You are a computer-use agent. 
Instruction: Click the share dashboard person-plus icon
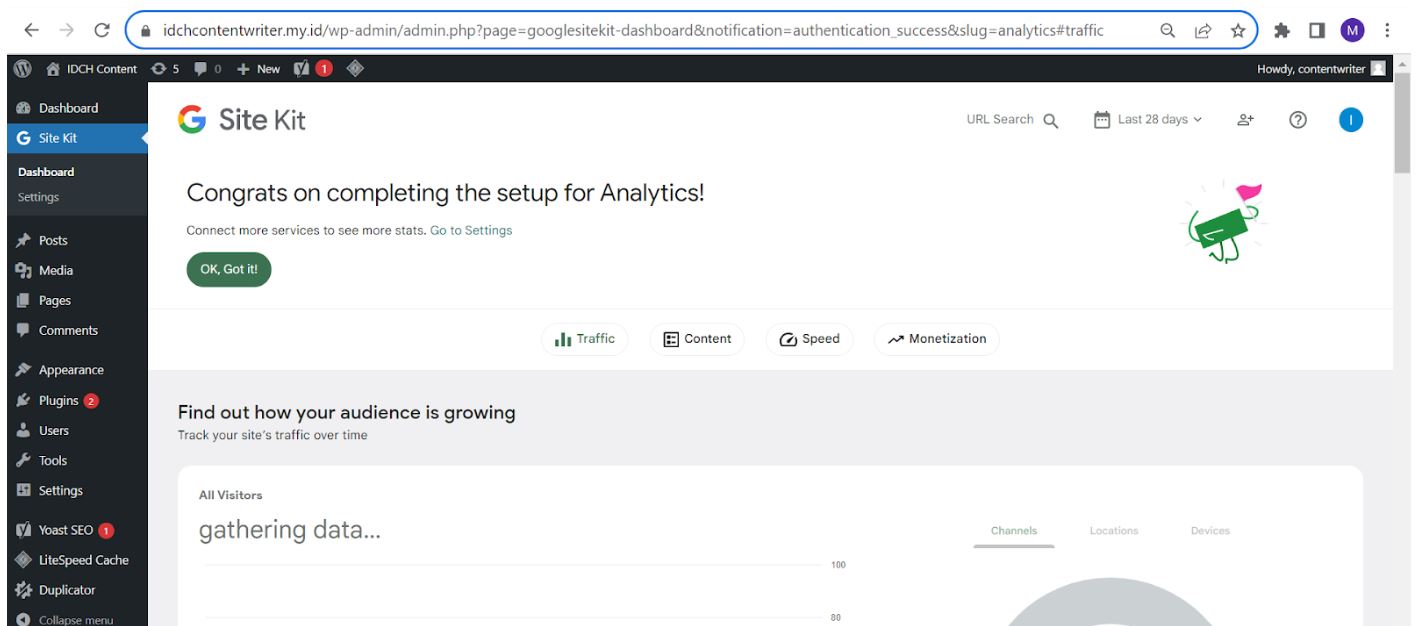click(x=1245, y=120)
